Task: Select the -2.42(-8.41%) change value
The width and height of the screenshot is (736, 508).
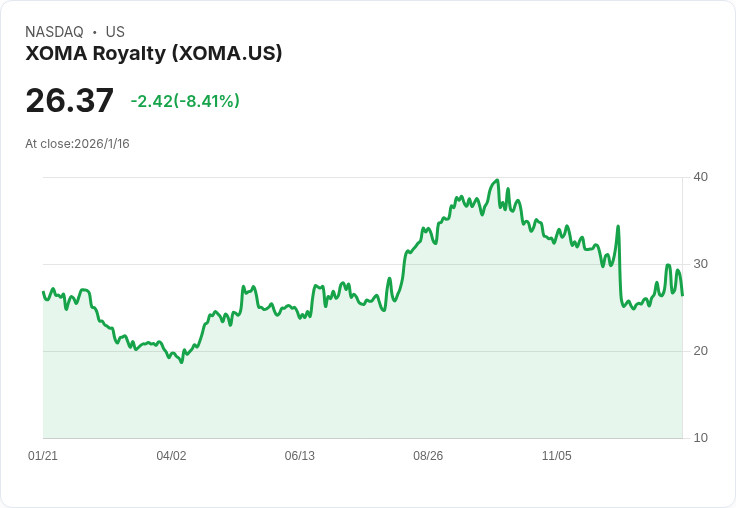Action: click(185, 101)
